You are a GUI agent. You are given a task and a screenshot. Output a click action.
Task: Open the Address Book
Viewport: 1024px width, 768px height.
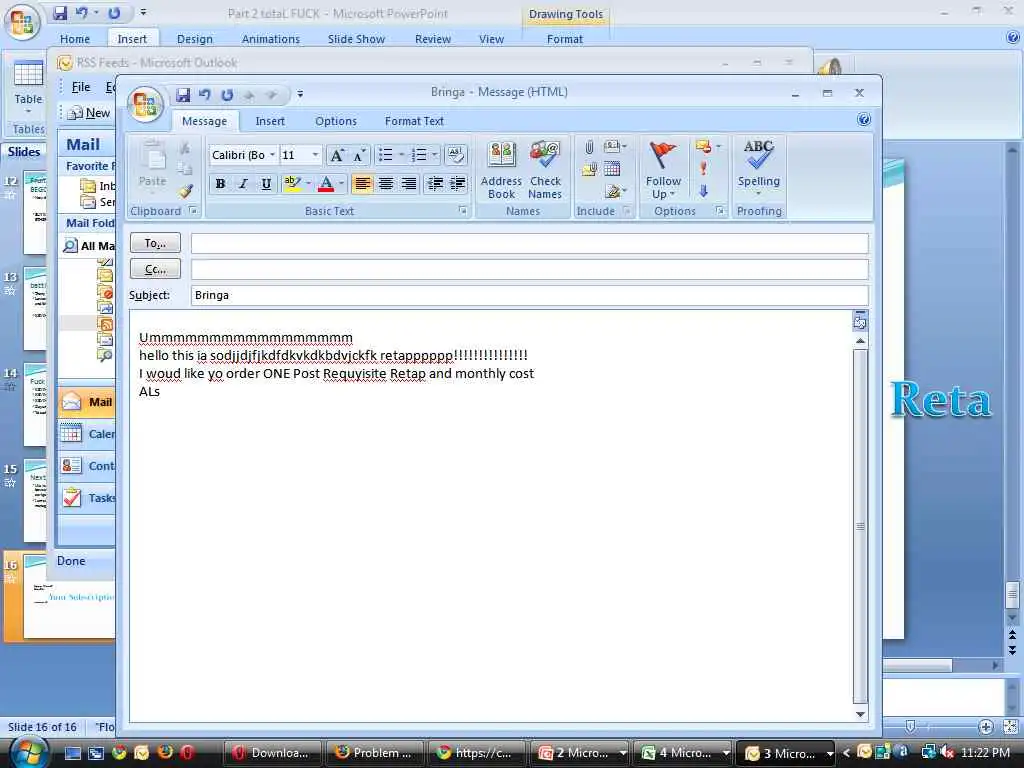pos(501,170)
